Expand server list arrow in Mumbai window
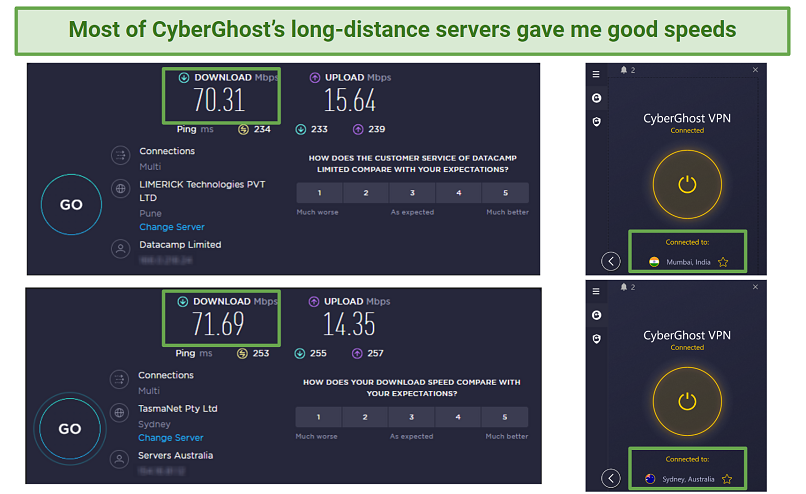 tap(611, 261)
